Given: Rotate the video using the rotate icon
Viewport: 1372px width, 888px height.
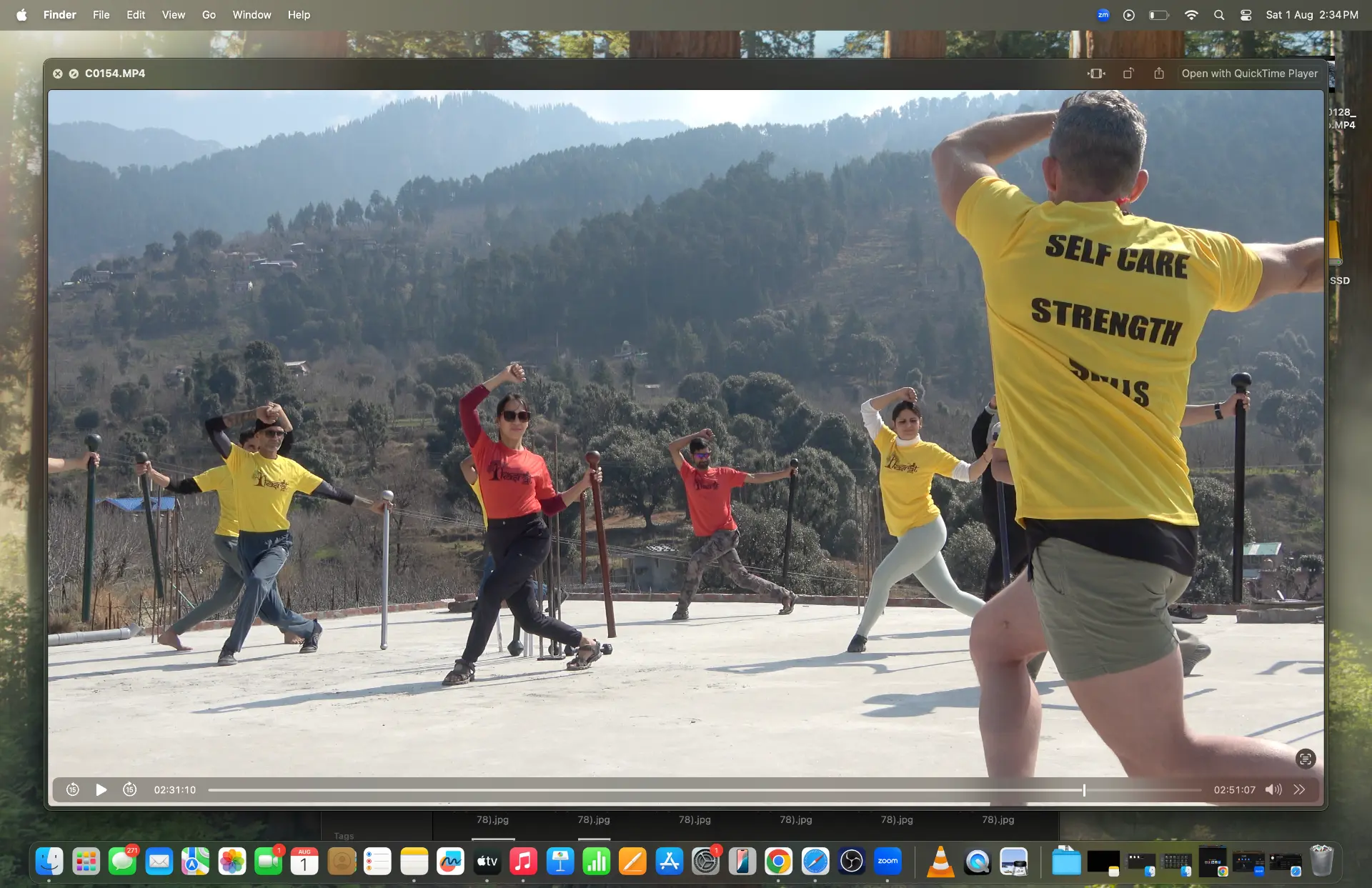Looking at the screenshot, I should (x=1128, y=74).
